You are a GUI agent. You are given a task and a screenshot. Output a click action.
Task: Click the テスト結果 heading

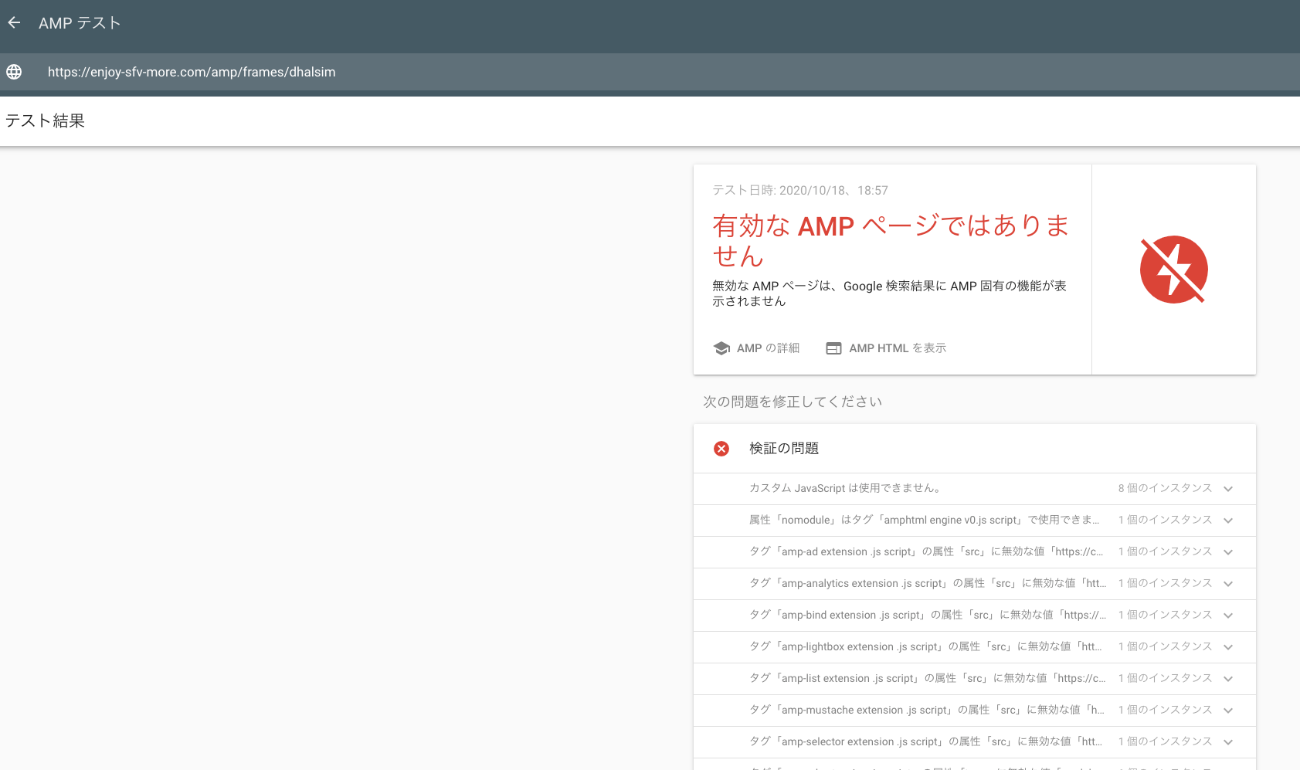click(45, 121)
